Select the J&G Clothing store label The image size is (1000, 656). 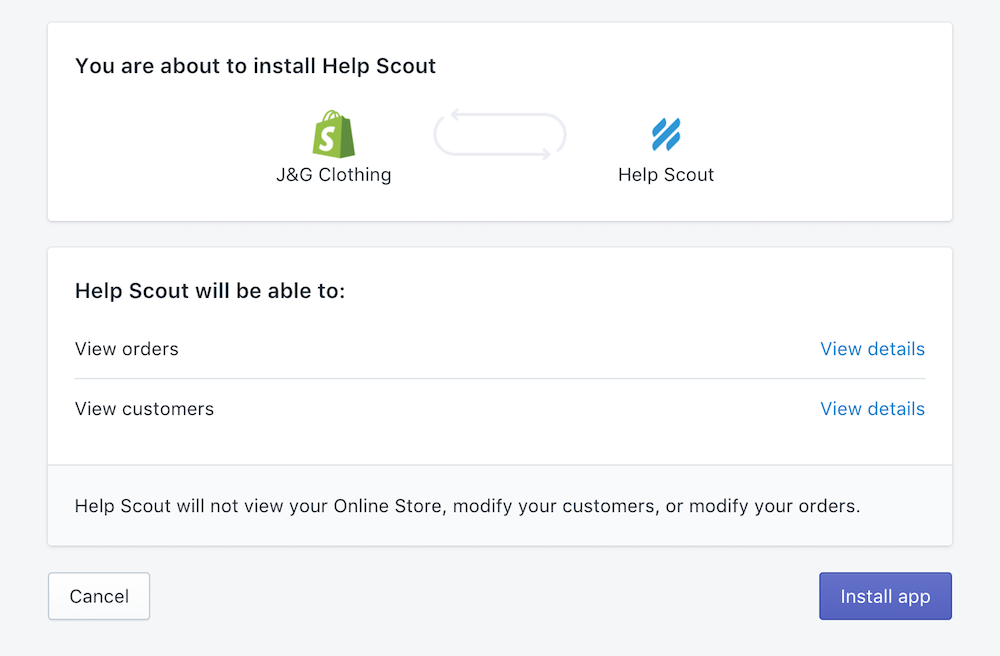334,175
